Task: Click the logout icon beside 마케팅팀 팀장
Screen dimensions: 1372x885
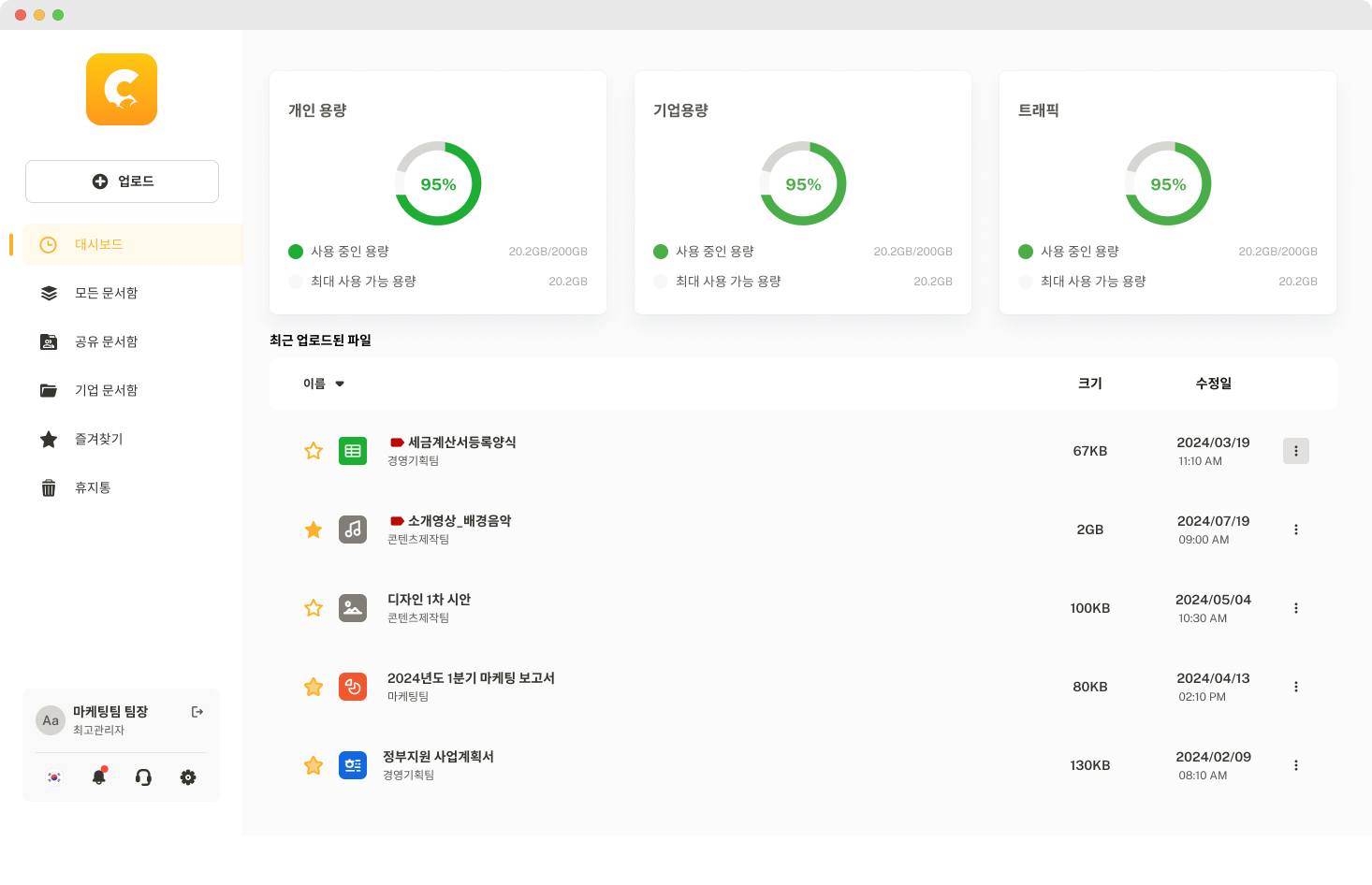Action: pos(197,712)
